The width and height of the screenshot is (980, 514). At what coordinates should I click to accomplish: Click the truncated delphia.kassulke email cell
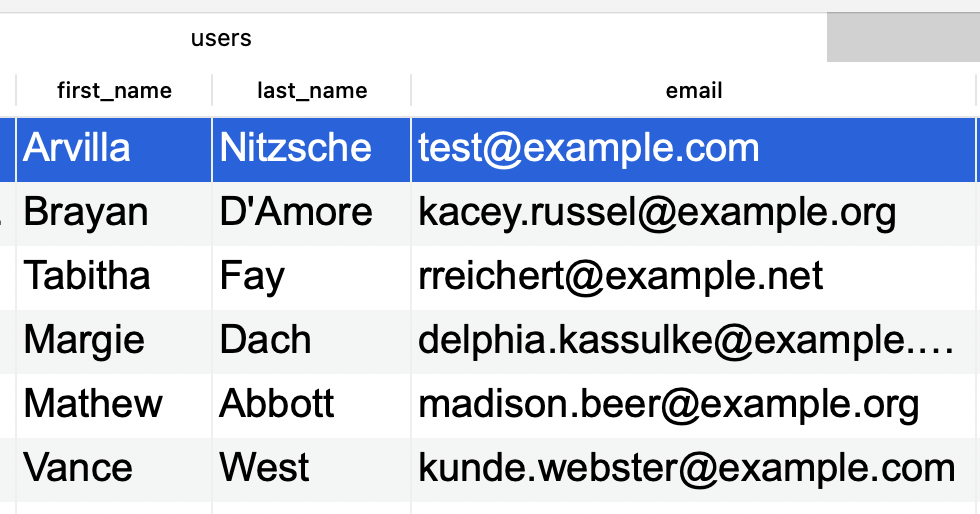pyautogui.click(x=694, y=341)
